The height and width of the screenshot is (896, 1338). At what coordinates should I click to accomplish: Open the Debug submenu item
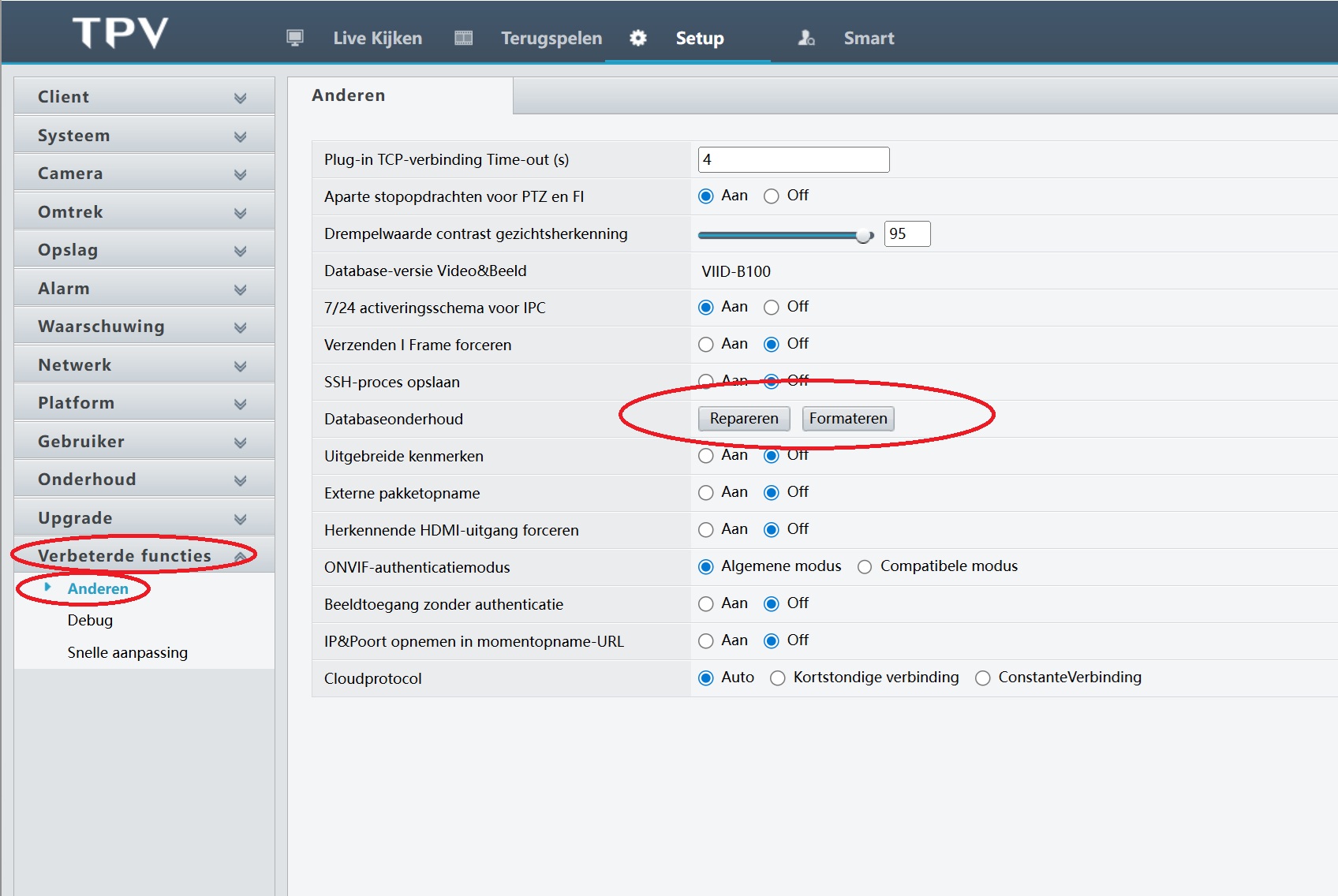pos(90,620)
